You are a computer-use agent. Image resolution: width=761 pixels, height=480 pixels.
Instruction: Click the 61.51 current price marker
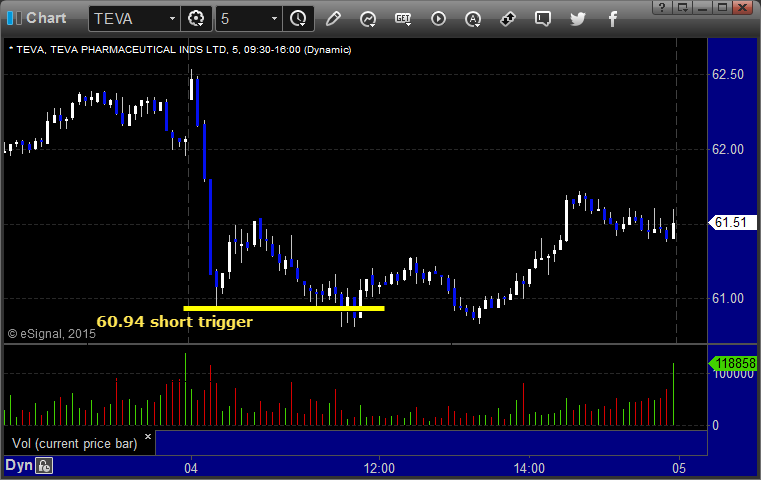coord(732,223)
